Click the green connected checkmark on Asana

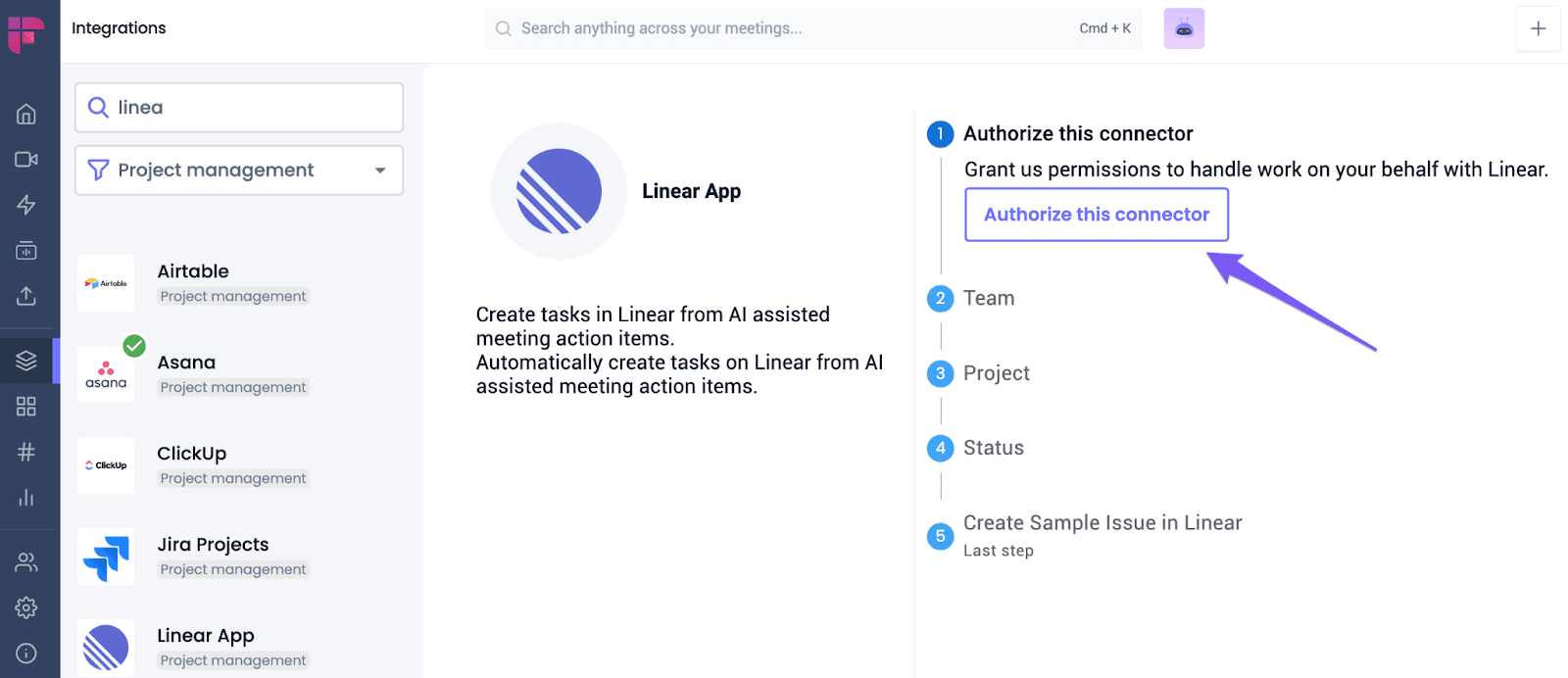[134, 346]
